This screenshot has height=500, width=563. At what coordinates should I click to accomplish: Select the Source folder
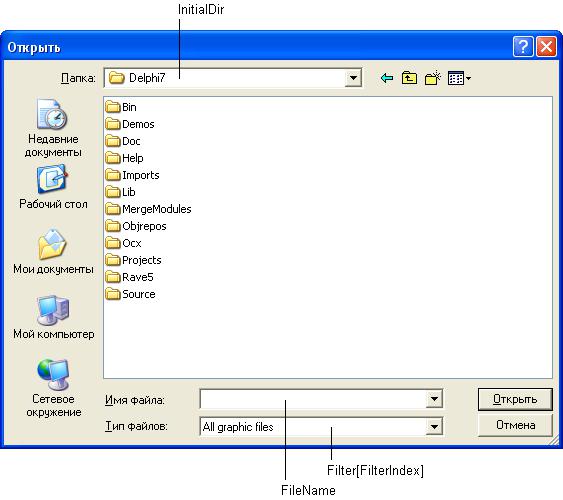point(131,294)
